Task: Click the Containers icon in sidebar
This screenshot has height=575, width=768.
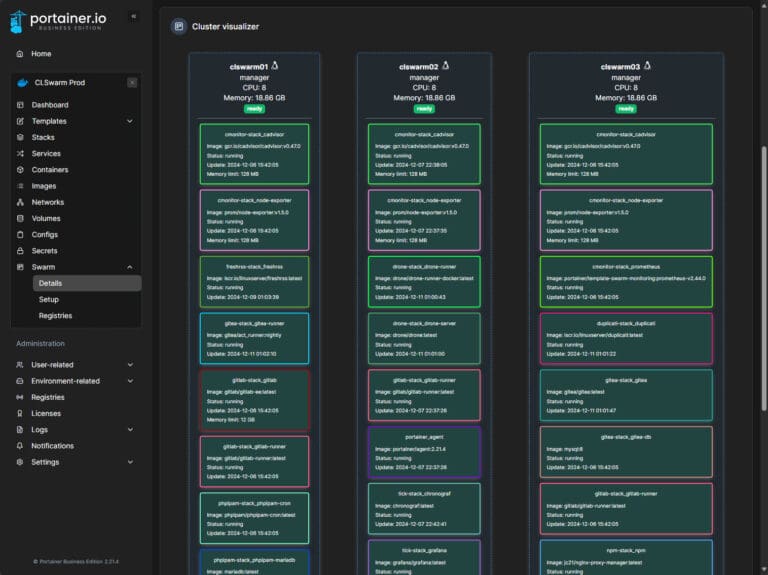Action: pos(20,170)
